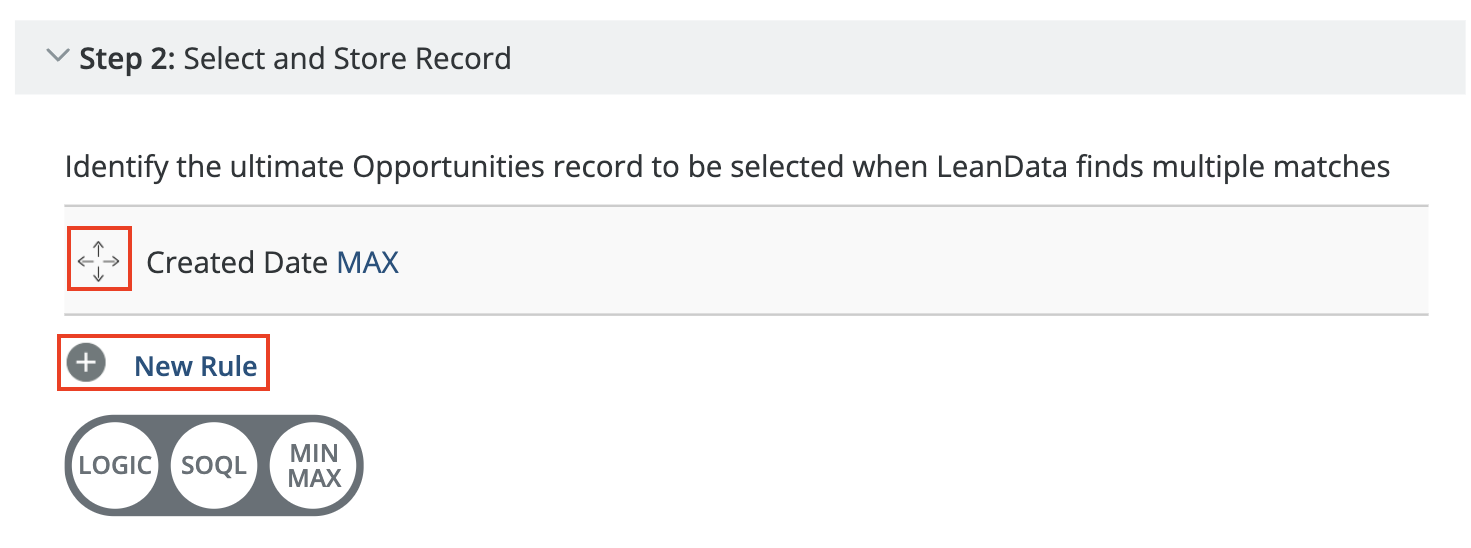Image resolution: width=1471 pixels, height=548 pixels.
Task: Click empty area of Step 2 header bar
Action: (950, 58)
